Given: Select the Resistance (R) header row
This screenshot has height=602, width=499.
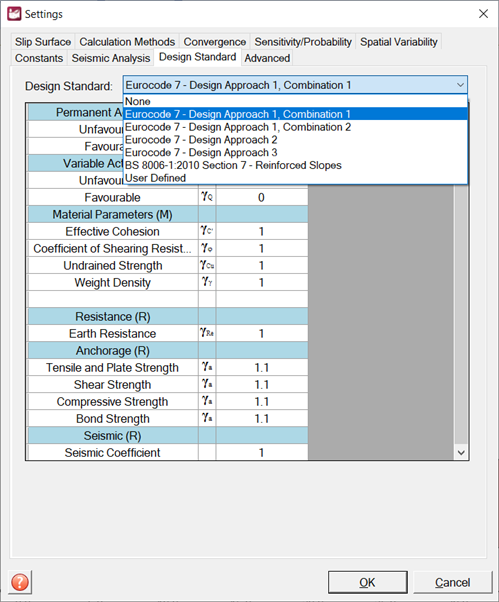Looking at the screenshot, I should point(168,316).
